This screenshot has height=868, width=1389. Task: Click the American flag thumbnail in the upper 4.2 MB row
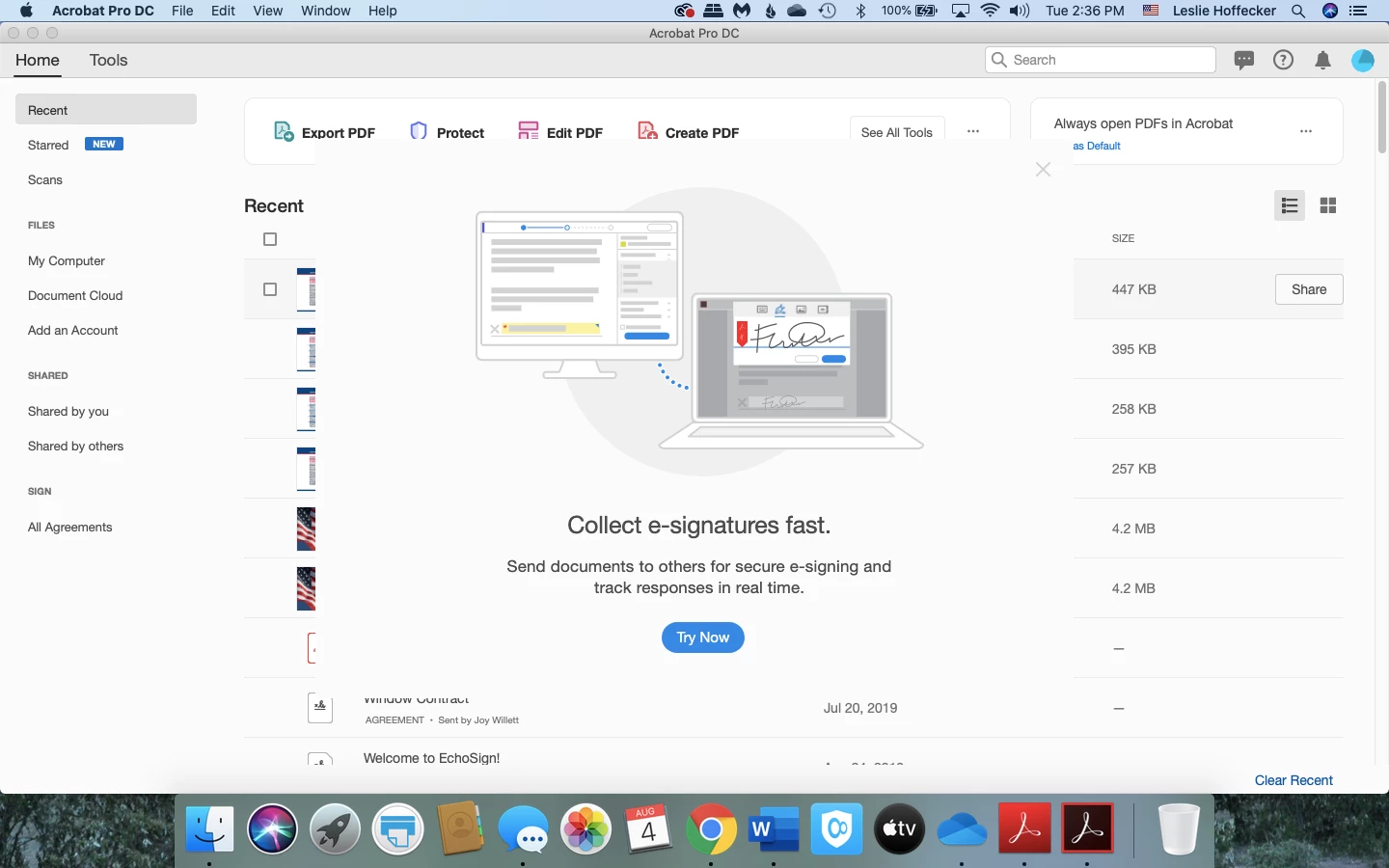(x=306, y=529)
